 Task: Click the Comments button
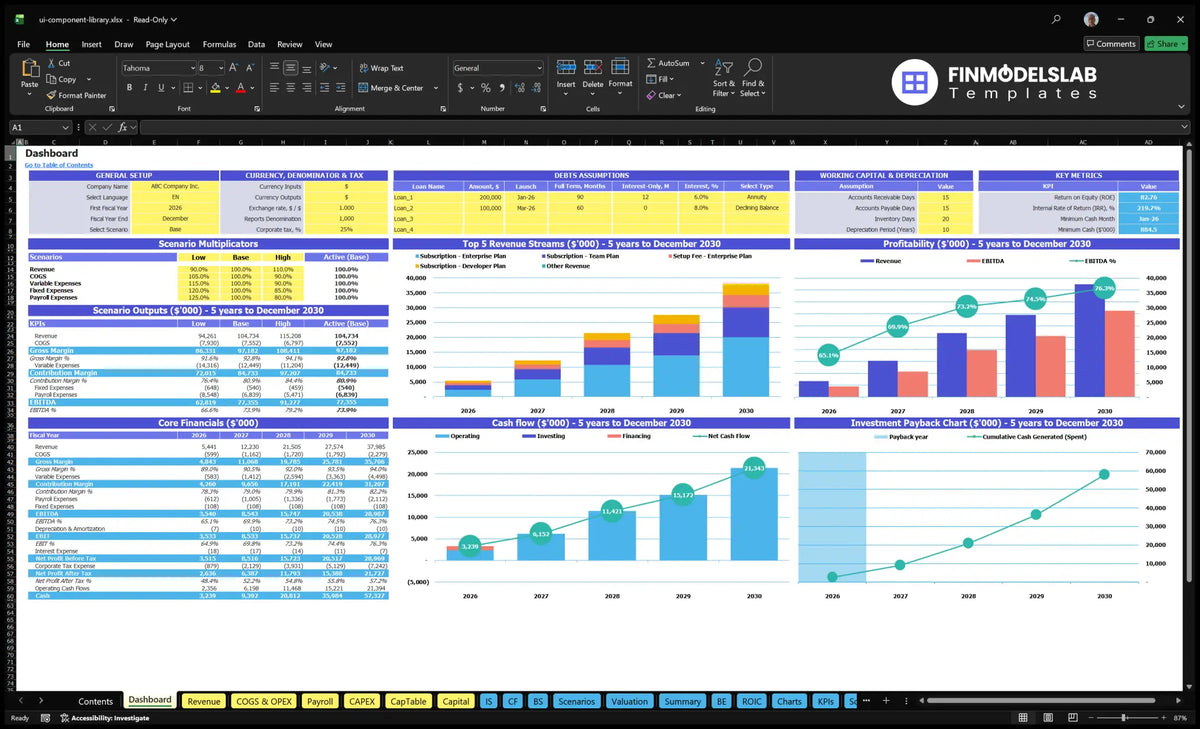[x=1111, y=44]
